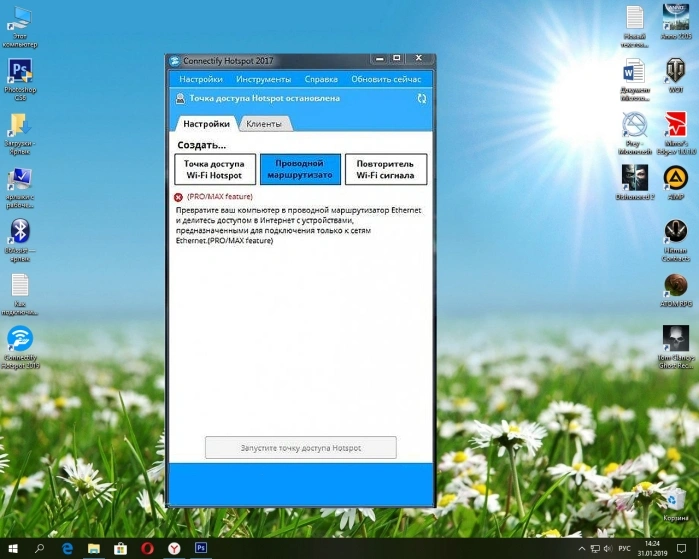Open taskbar search magnifier
This screenshot has width=699, height=559.
click(x=40, y=548)
